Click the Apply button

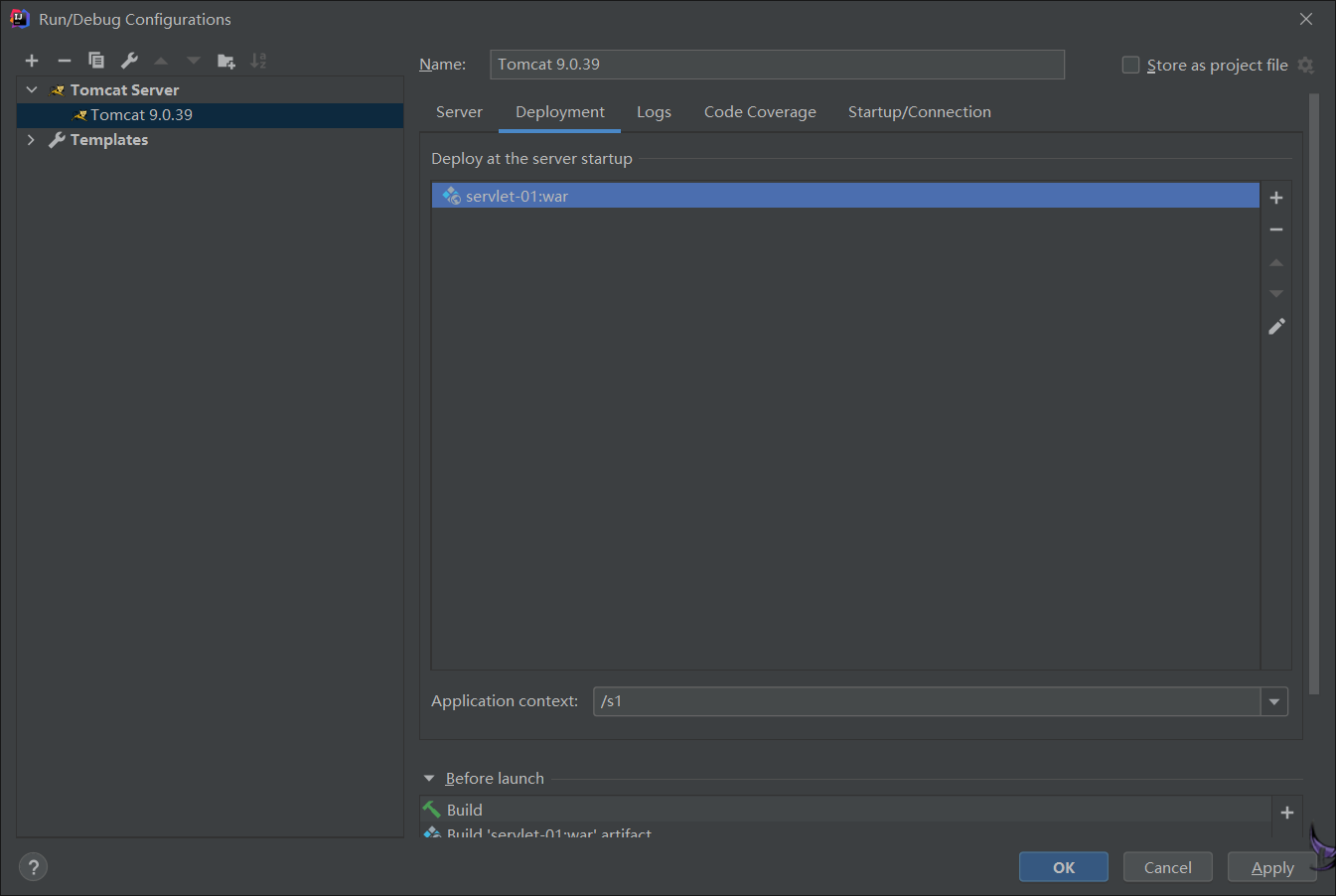(x=1272, y=867)
